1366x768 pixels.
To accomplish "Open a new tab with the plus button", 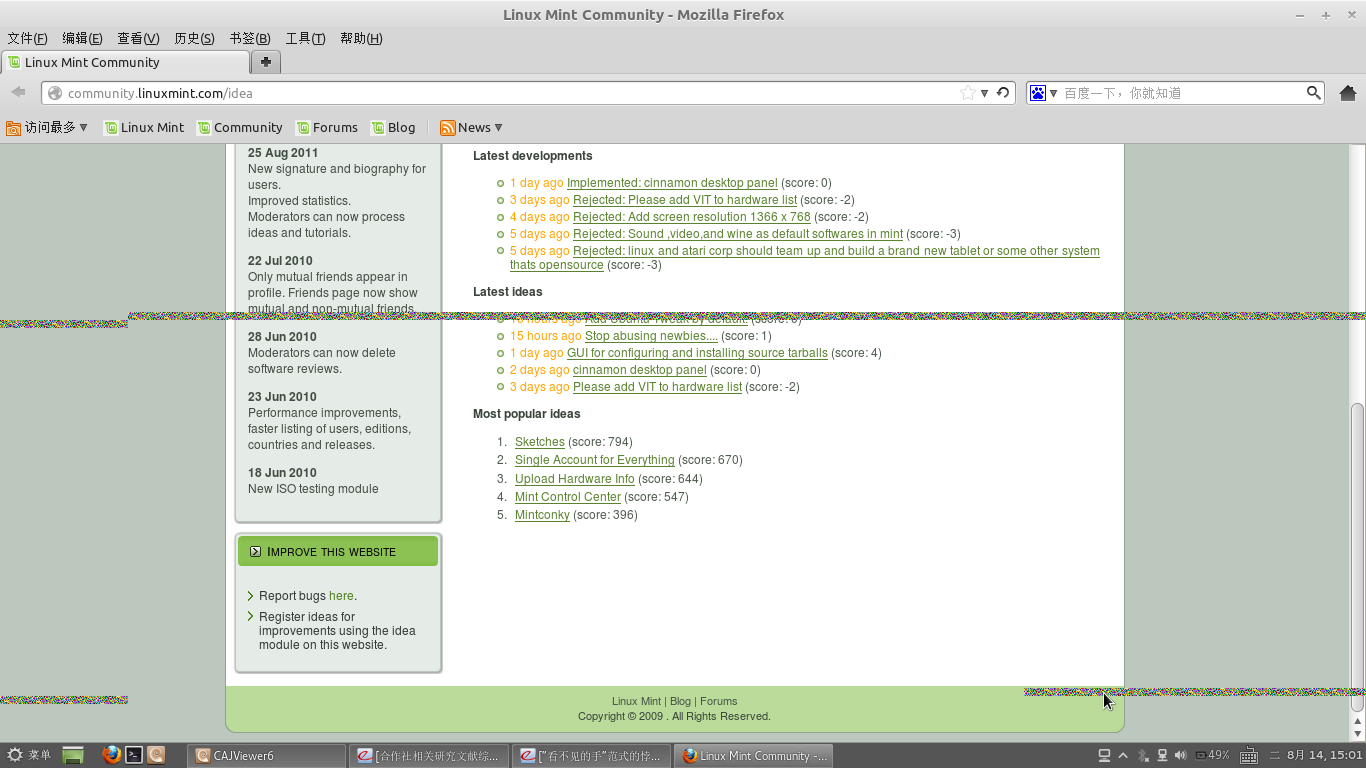I will point(265,62).
